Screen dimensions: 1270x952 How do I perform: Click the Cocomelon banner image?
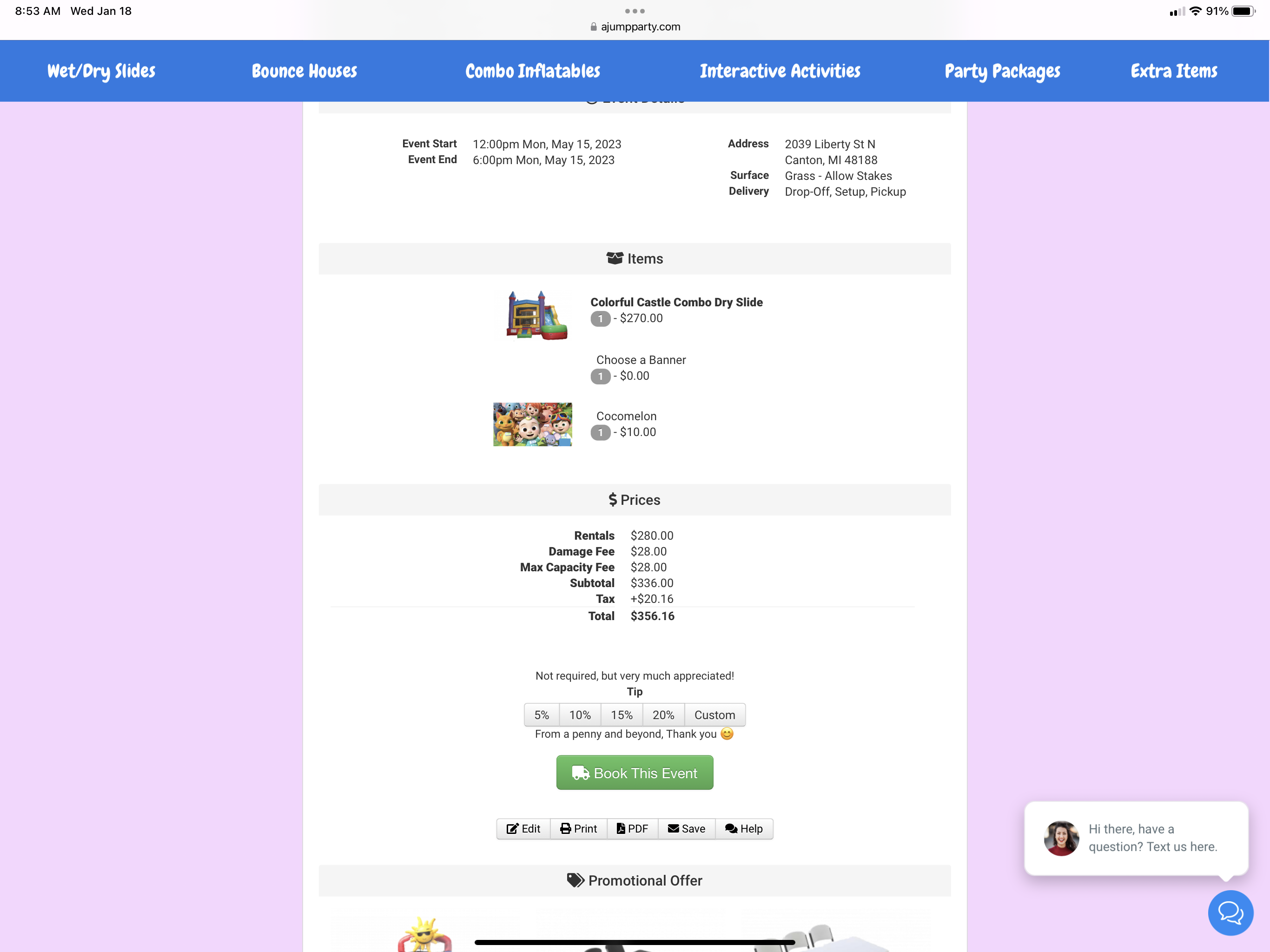click(532, 424)
